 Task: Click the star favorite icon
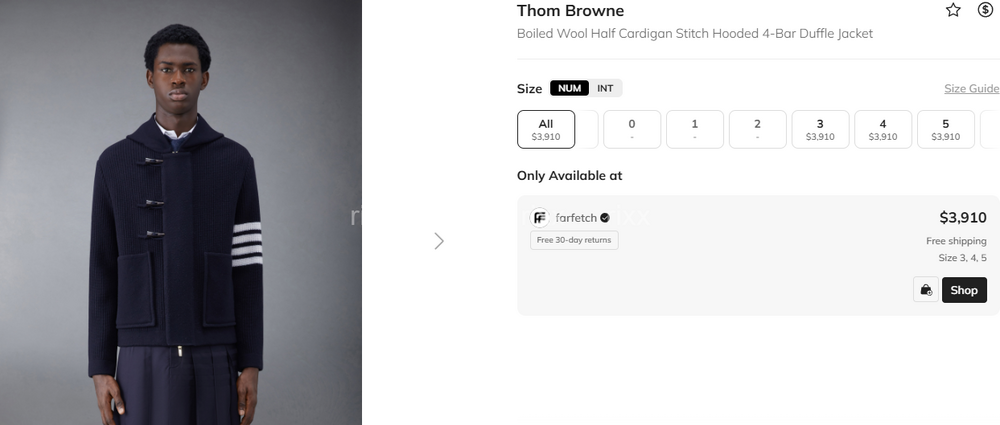pos(953,10)
